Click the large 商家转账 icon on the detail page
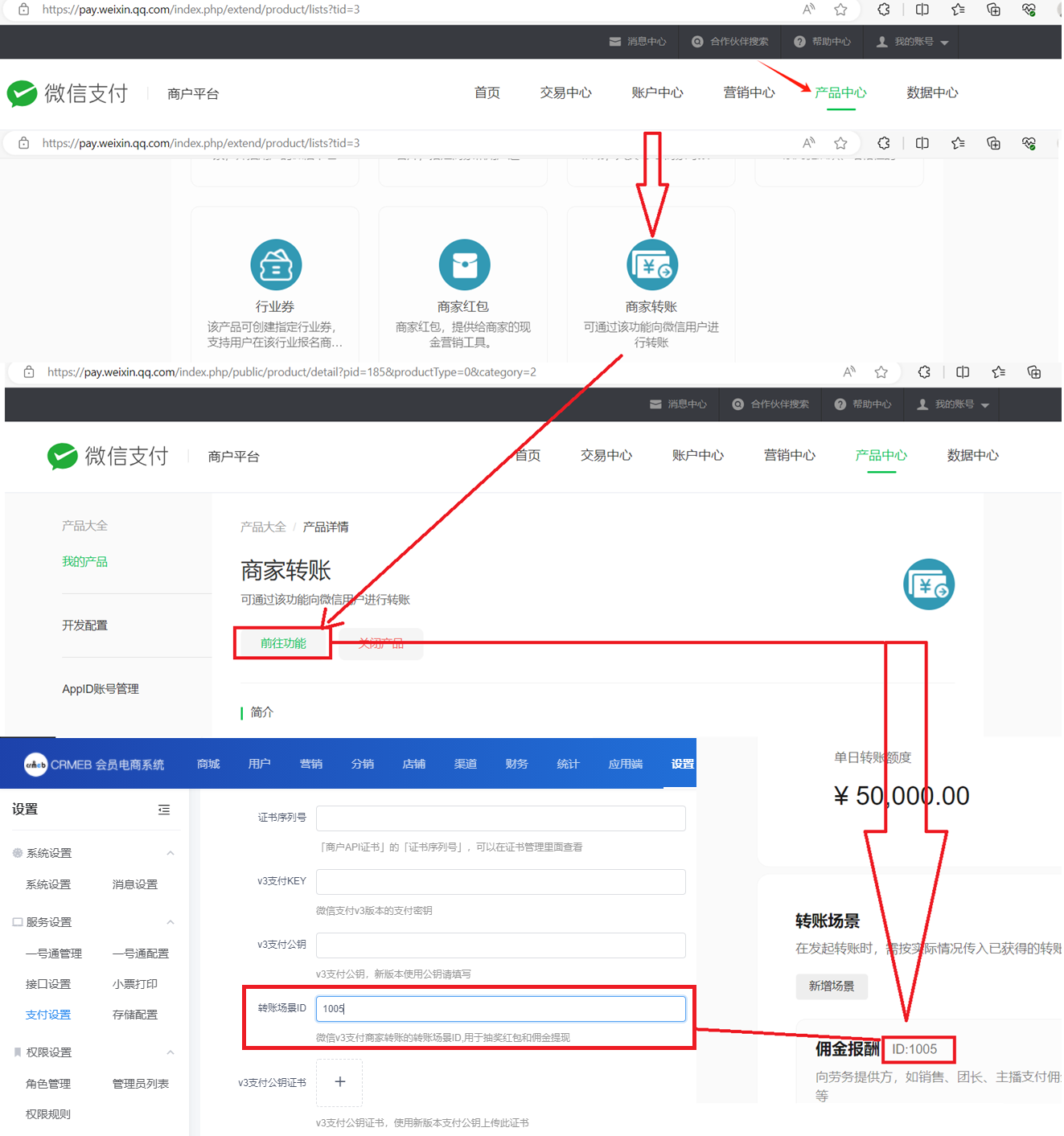The image size is (1064, 1136). 928,584
